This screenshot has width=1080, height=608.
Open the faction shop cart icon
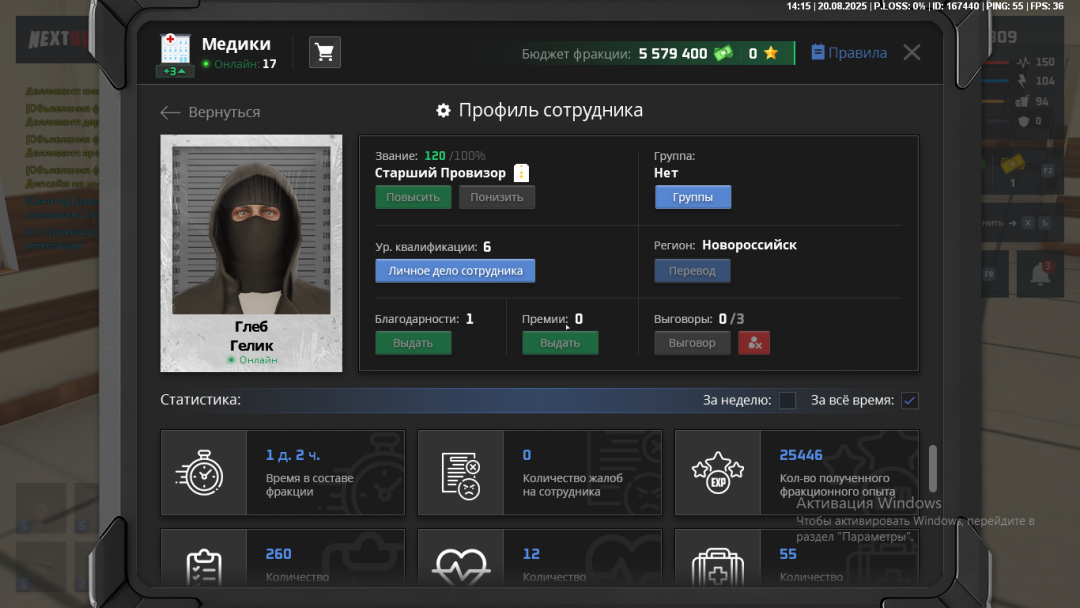pyautogui.click(x=324, y=52)
